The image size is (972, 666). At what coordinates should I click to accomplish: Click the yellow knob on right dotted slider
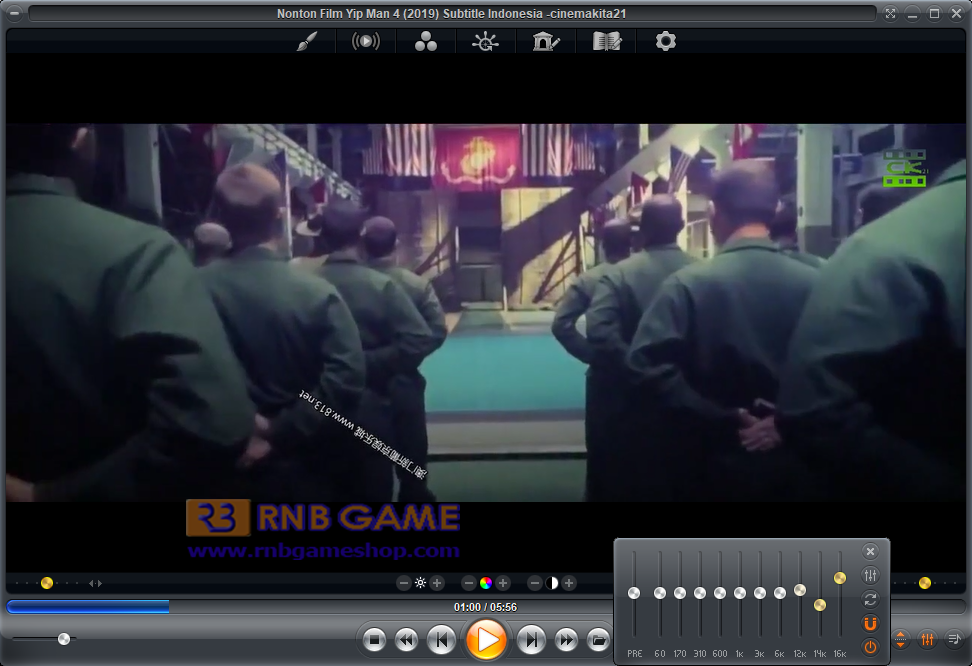(925, 583)
